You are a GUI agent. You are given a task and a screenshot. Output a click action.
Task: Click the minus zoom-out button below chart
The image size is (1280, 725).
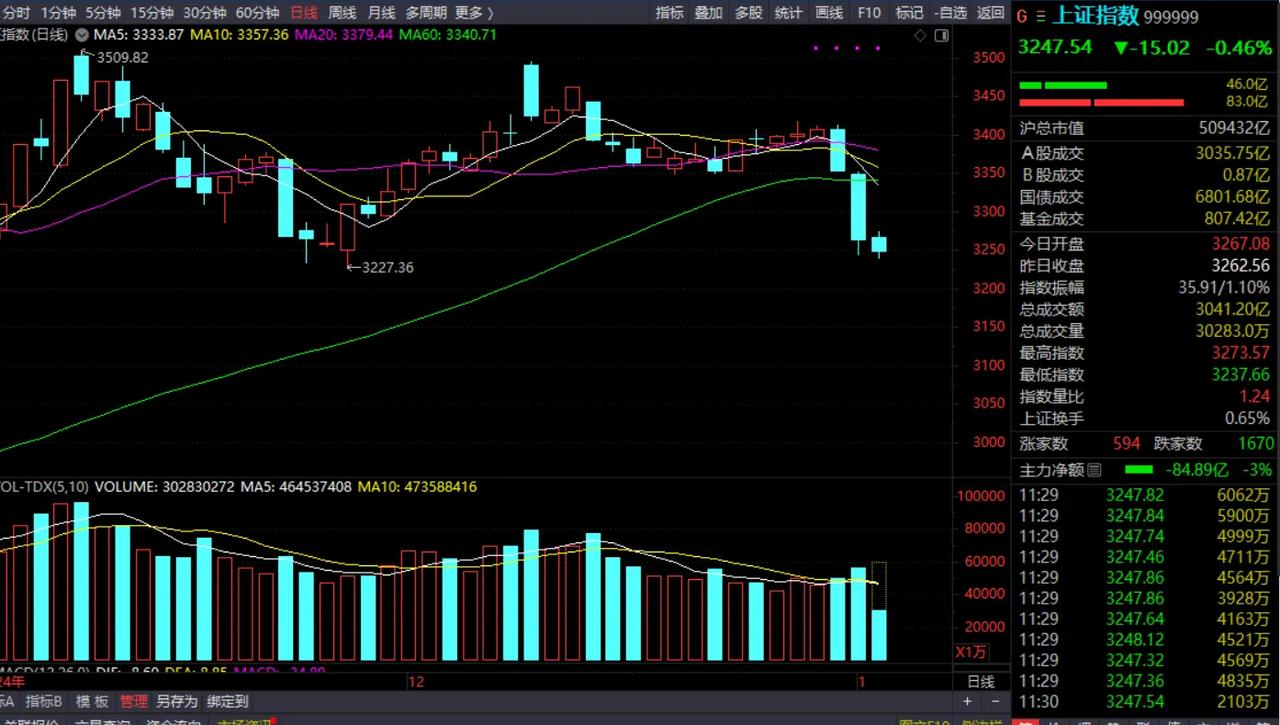(994, 703)
